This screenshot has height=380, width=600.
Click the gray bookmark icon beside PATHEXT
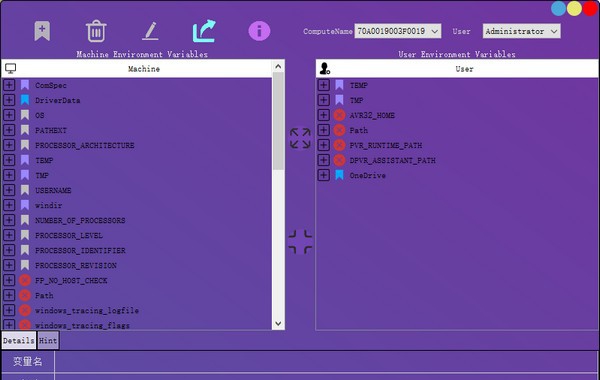25,130
